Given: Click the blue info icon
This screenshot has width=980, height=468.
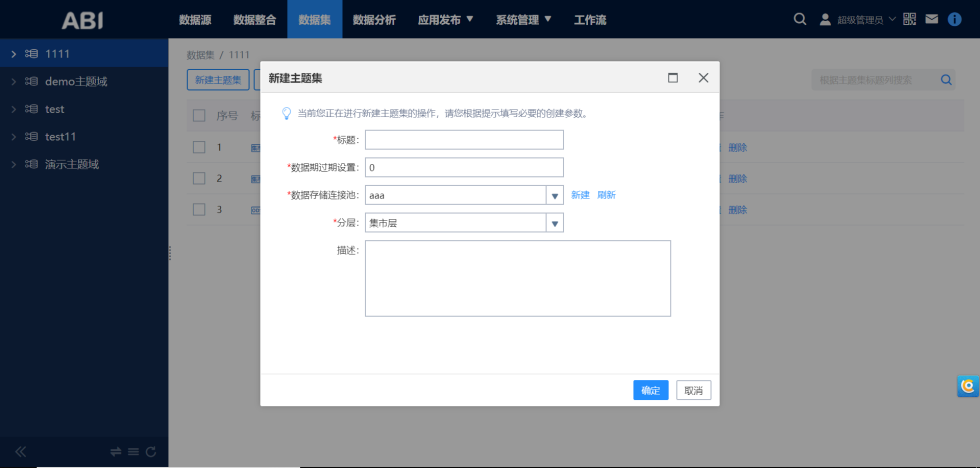Looking at the screenshot, I should click(954, 19).
